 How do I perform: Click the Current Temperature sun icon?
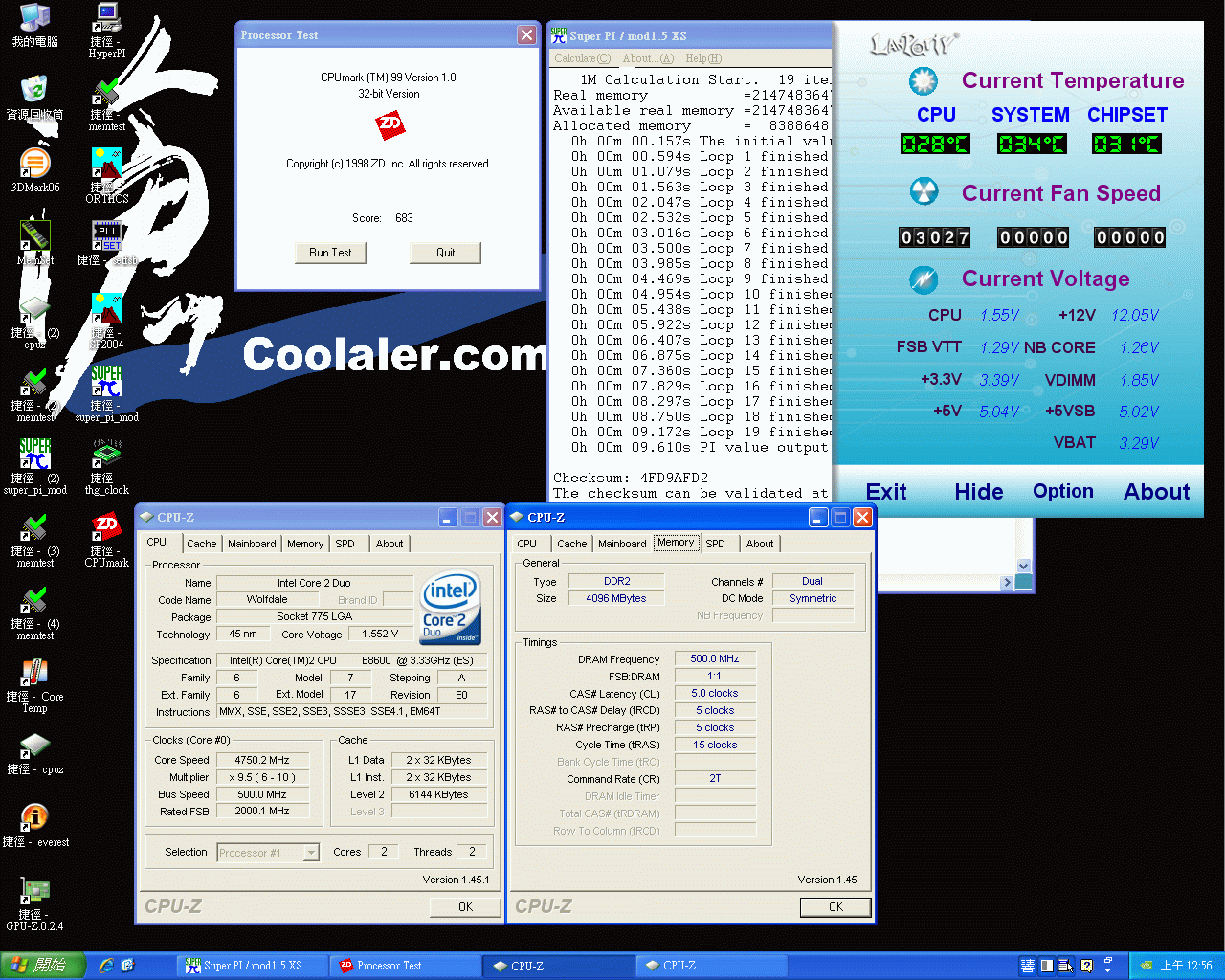pos(924,81)
